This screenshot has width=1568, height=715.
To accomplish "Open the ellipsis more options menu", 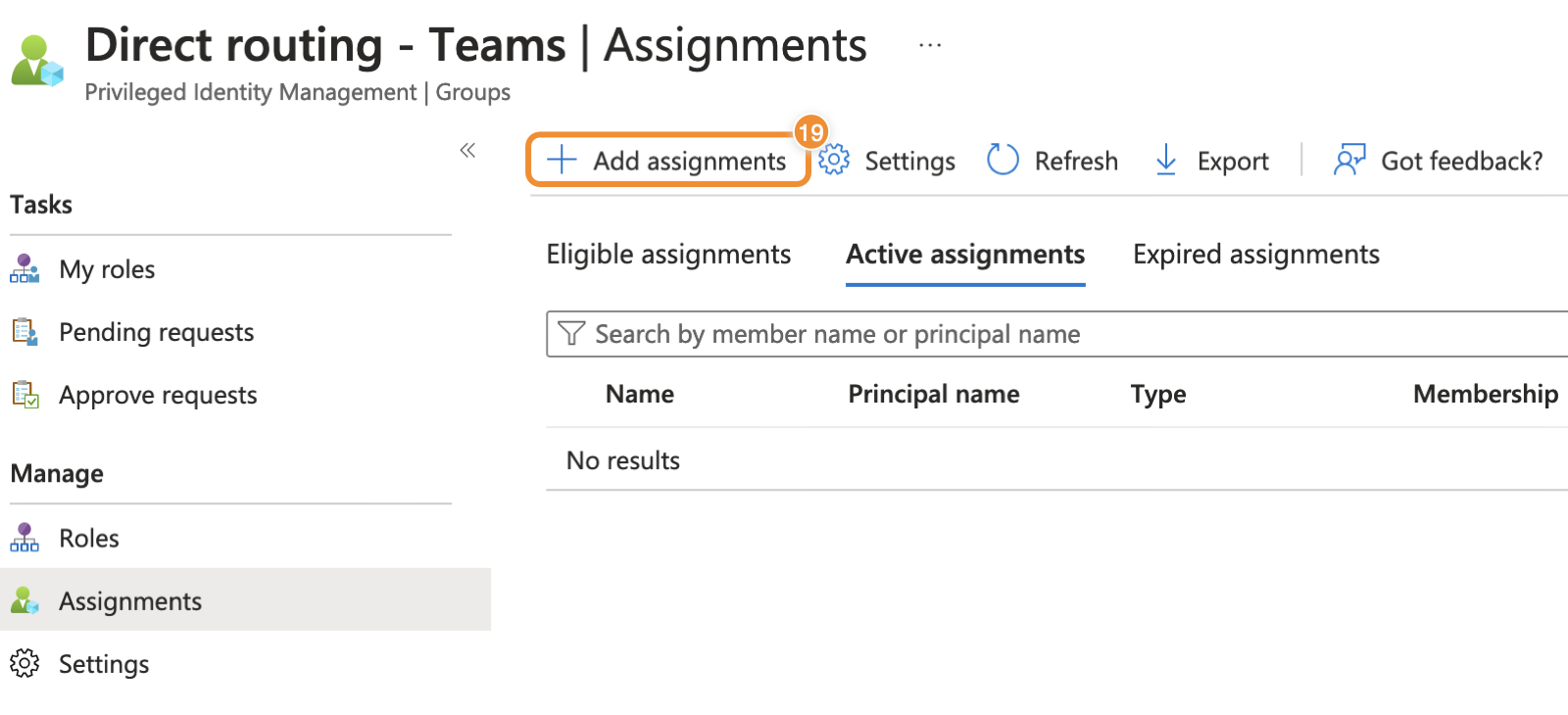I will click(930, 45).
